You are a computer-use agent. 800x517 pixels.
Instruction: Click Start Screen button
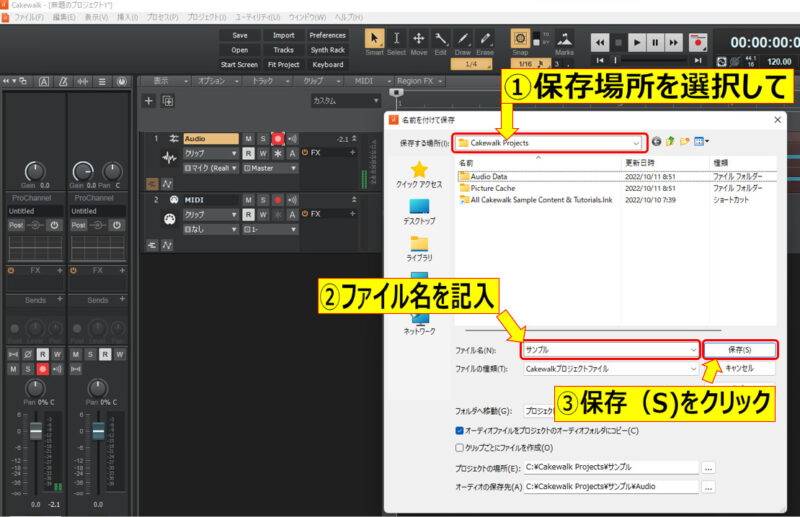(239, 65)
